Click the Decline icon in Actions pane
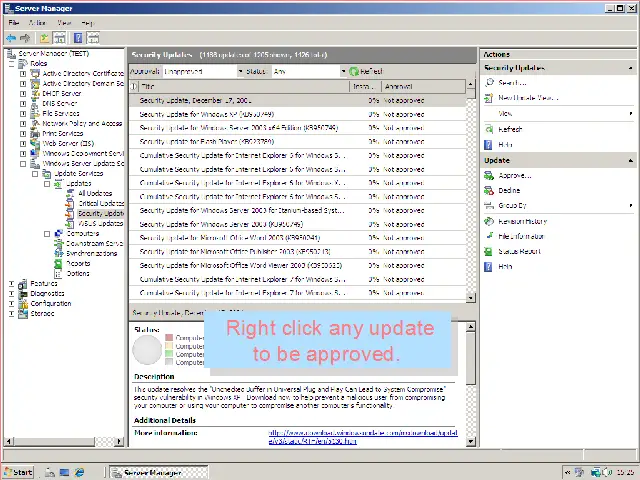Screen dimensions: 640x480 489,190
